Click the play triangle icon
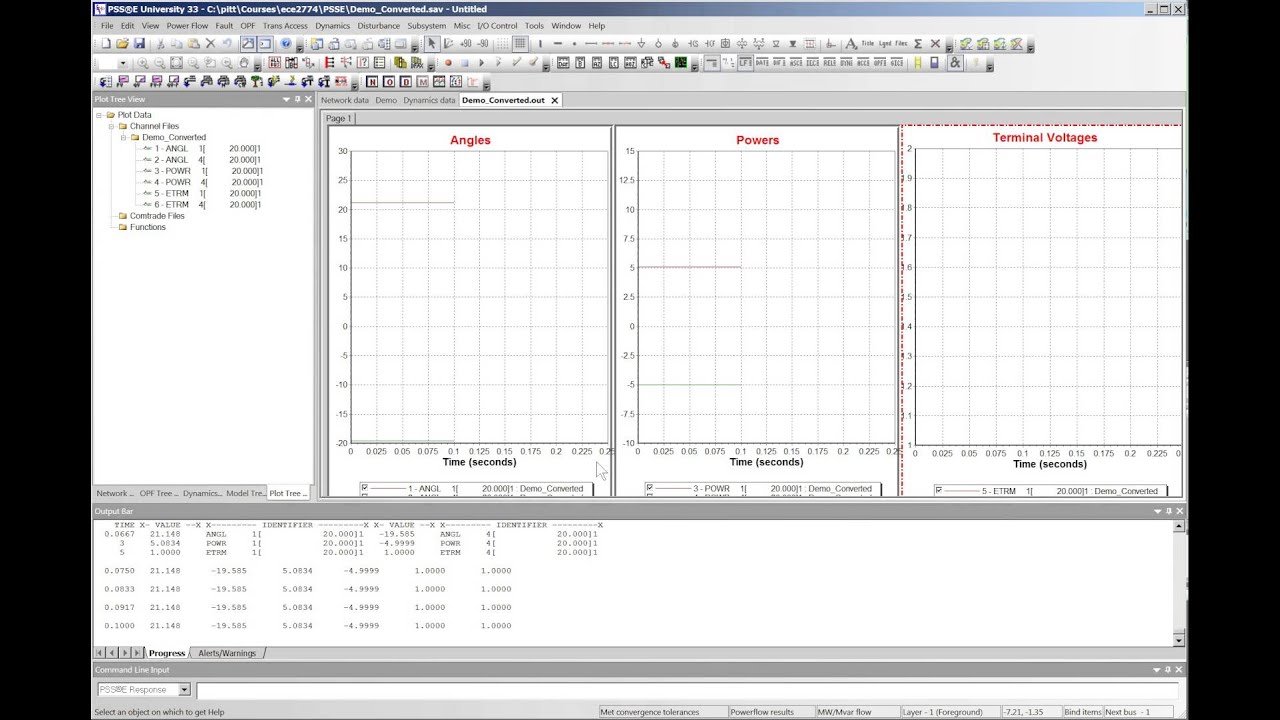The image size is (1280, 720). (482, 63)
